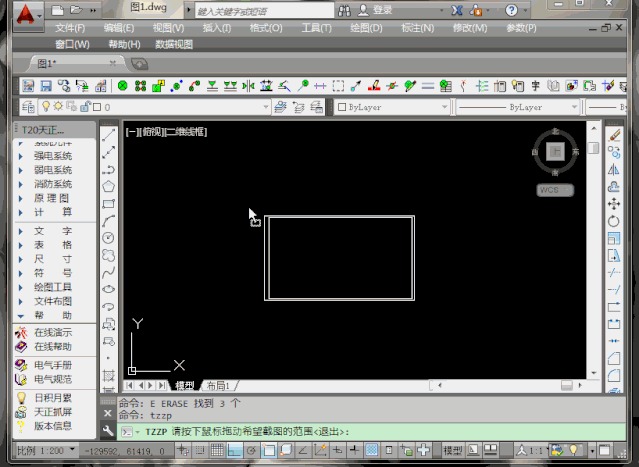The image size is (639, 467).
Task: Click the Copy objects tool
Action: (614, 152)
